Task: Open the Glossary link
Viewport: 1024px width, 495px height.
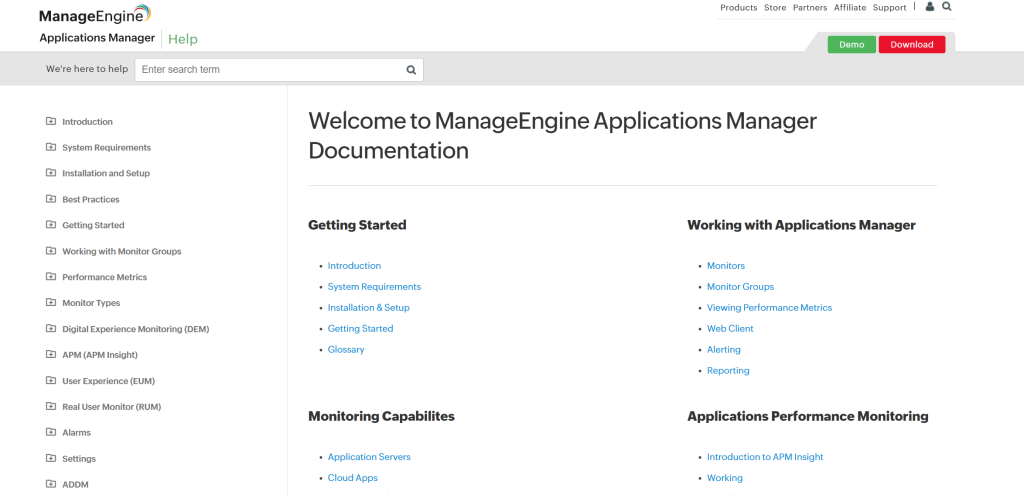Action: [x=346, y=349]
